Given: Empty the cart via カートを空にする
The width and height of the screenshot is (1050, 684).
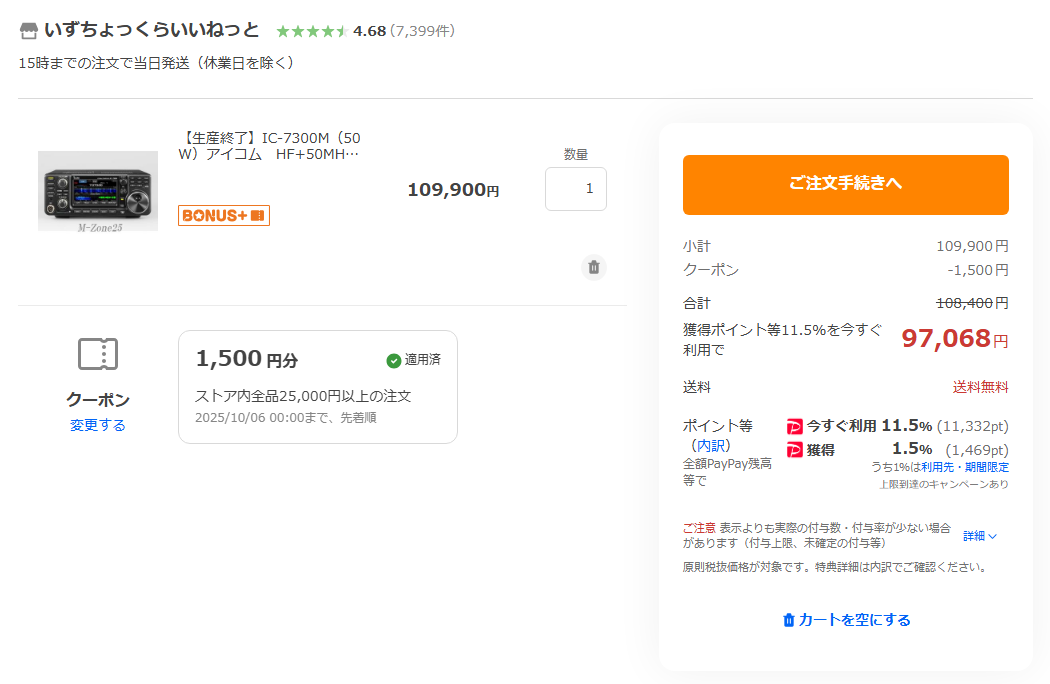Looking at the screenshot, I should (x=846, y=620).
